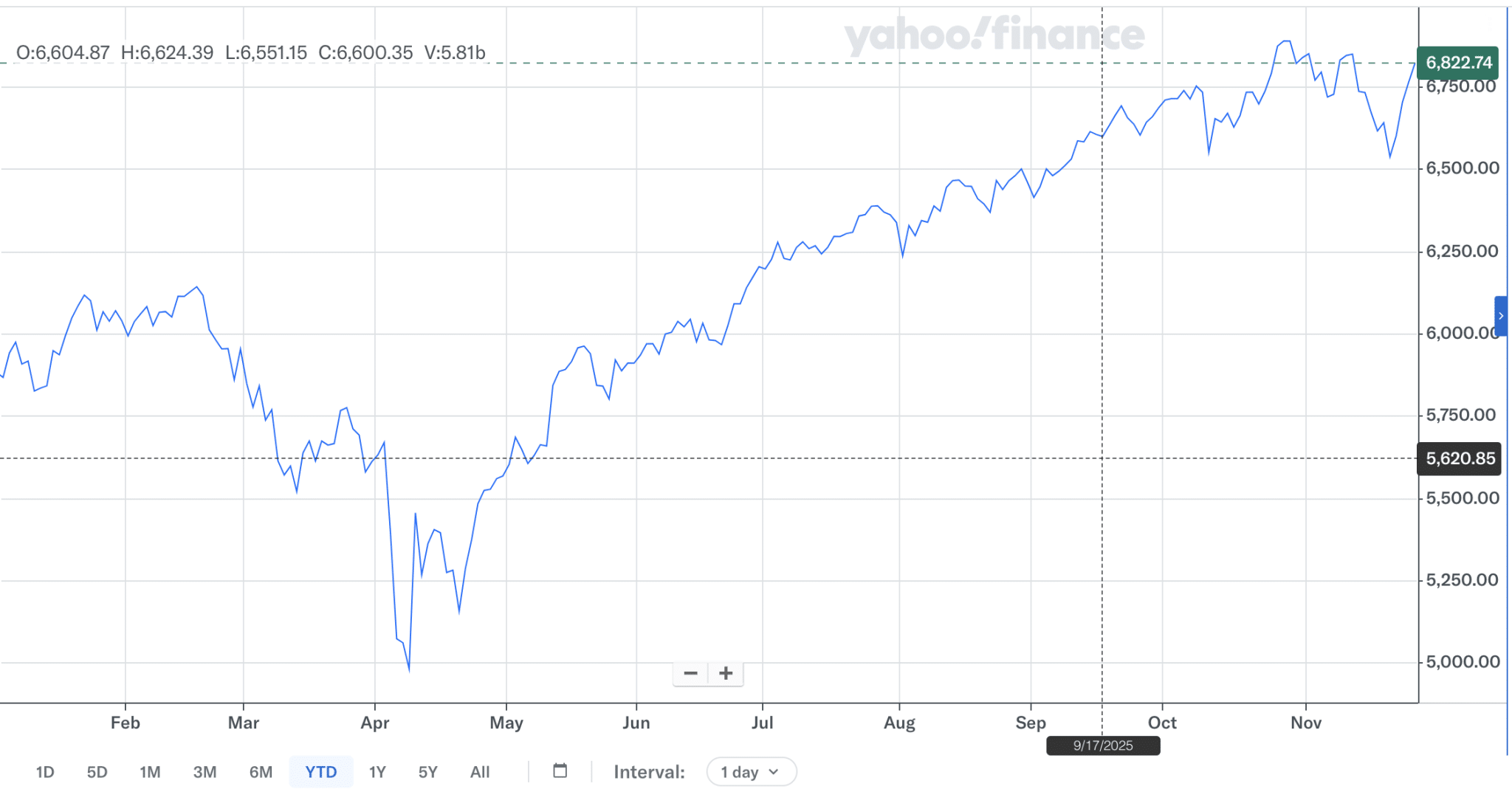Switch to 3M range

pos(205,772)
